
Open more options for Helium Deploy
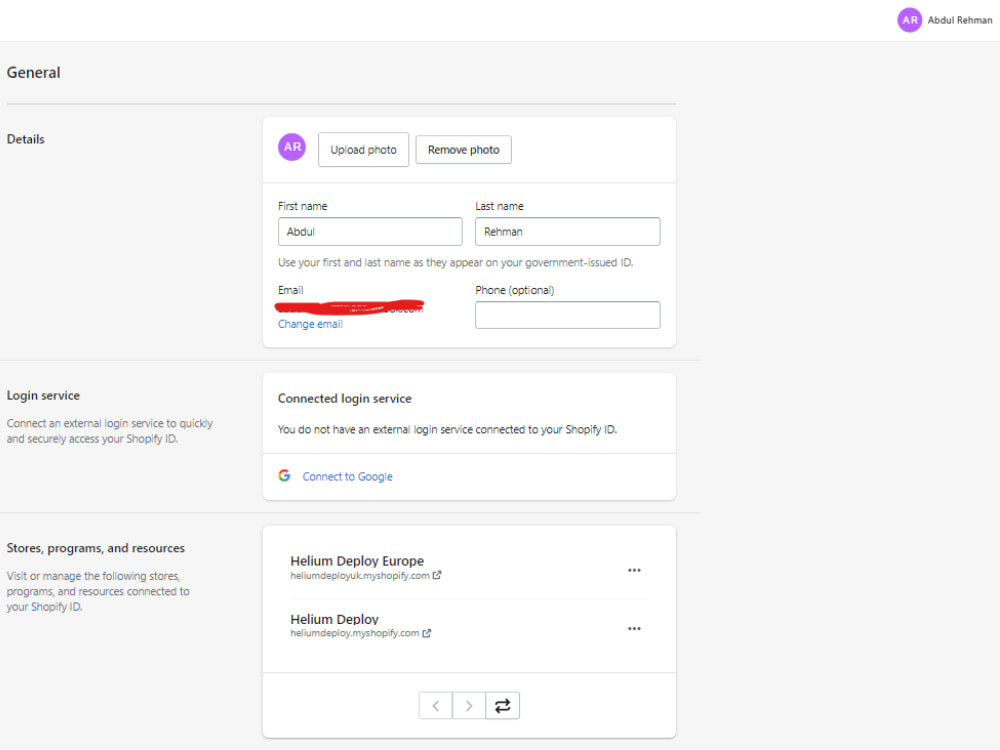[x=634, y=628]
